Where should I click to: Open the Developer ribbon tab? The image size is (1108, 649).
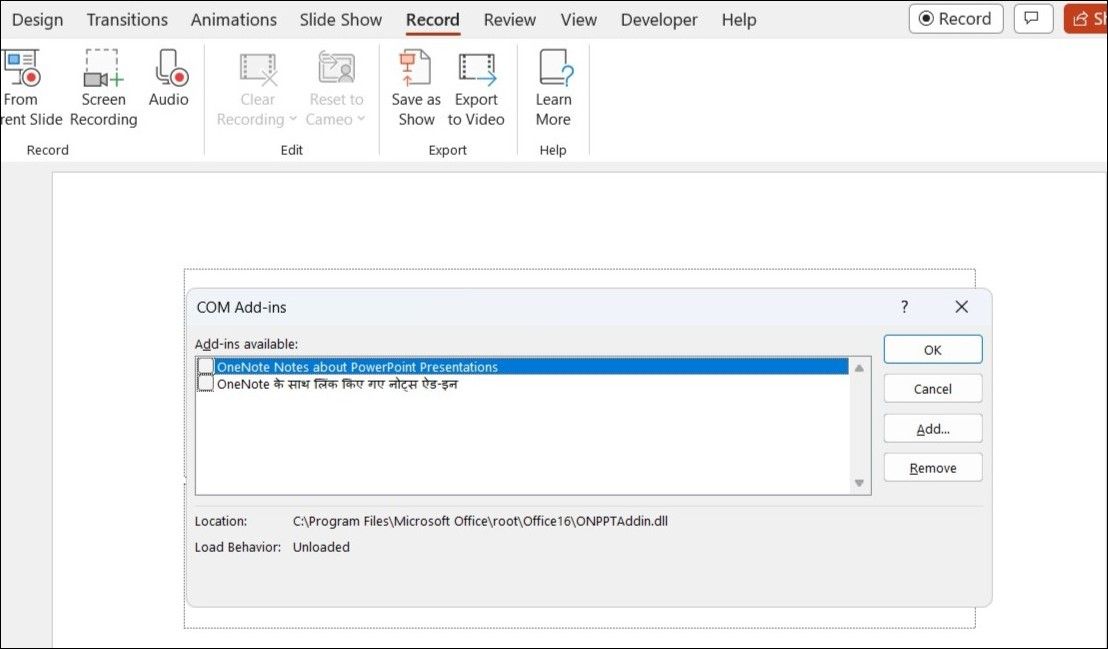tap(658, 19)
